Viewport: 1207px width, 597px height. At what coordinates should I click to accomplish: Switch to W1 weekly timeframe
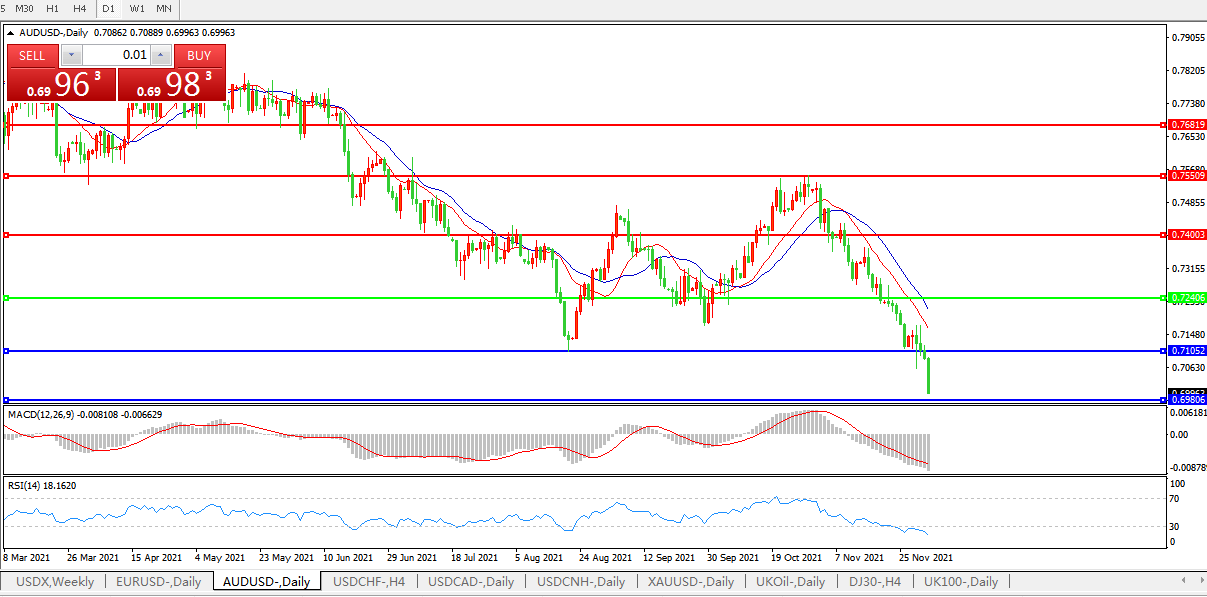(136, 8)
